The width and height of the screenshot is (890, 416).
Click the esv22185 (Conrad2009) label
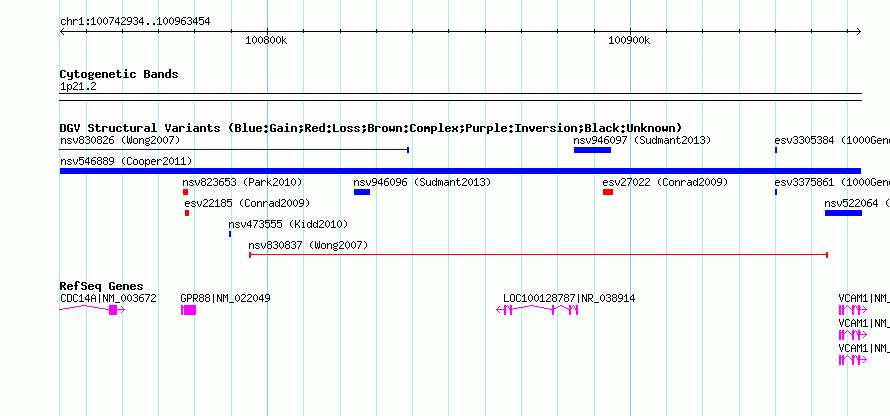point(247,203)
